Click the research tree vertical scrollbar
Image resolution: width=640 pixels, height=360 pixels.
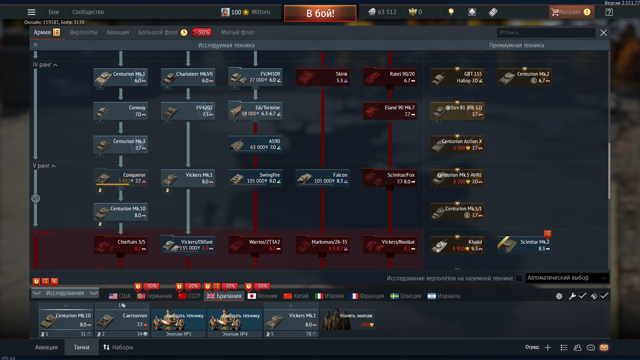609,171
